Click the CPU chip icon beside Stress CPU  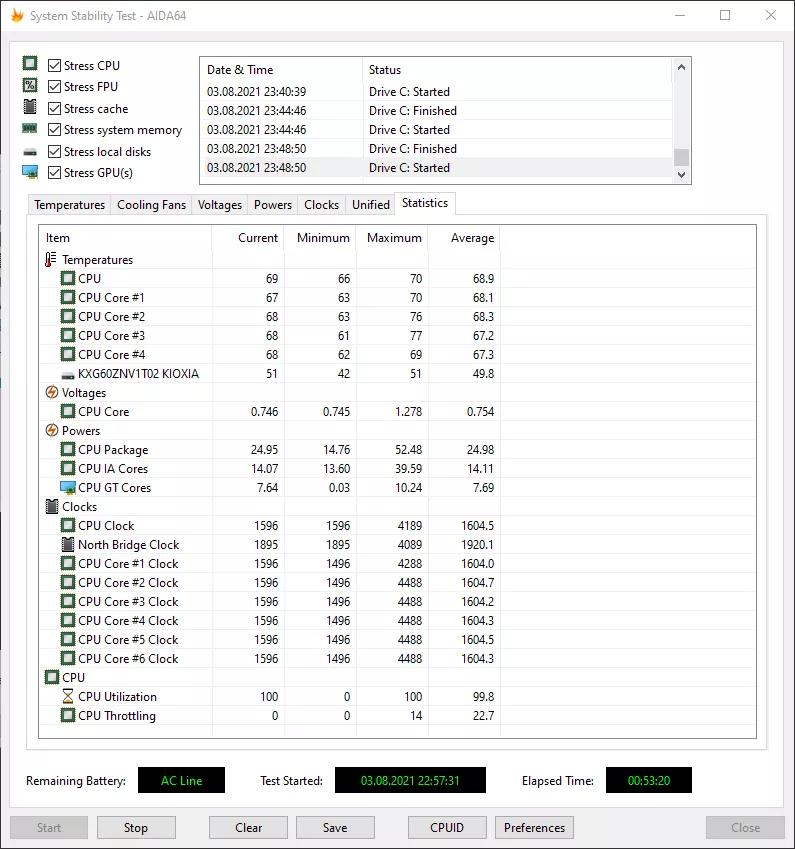pyautogui.click(x=30, y=64)
